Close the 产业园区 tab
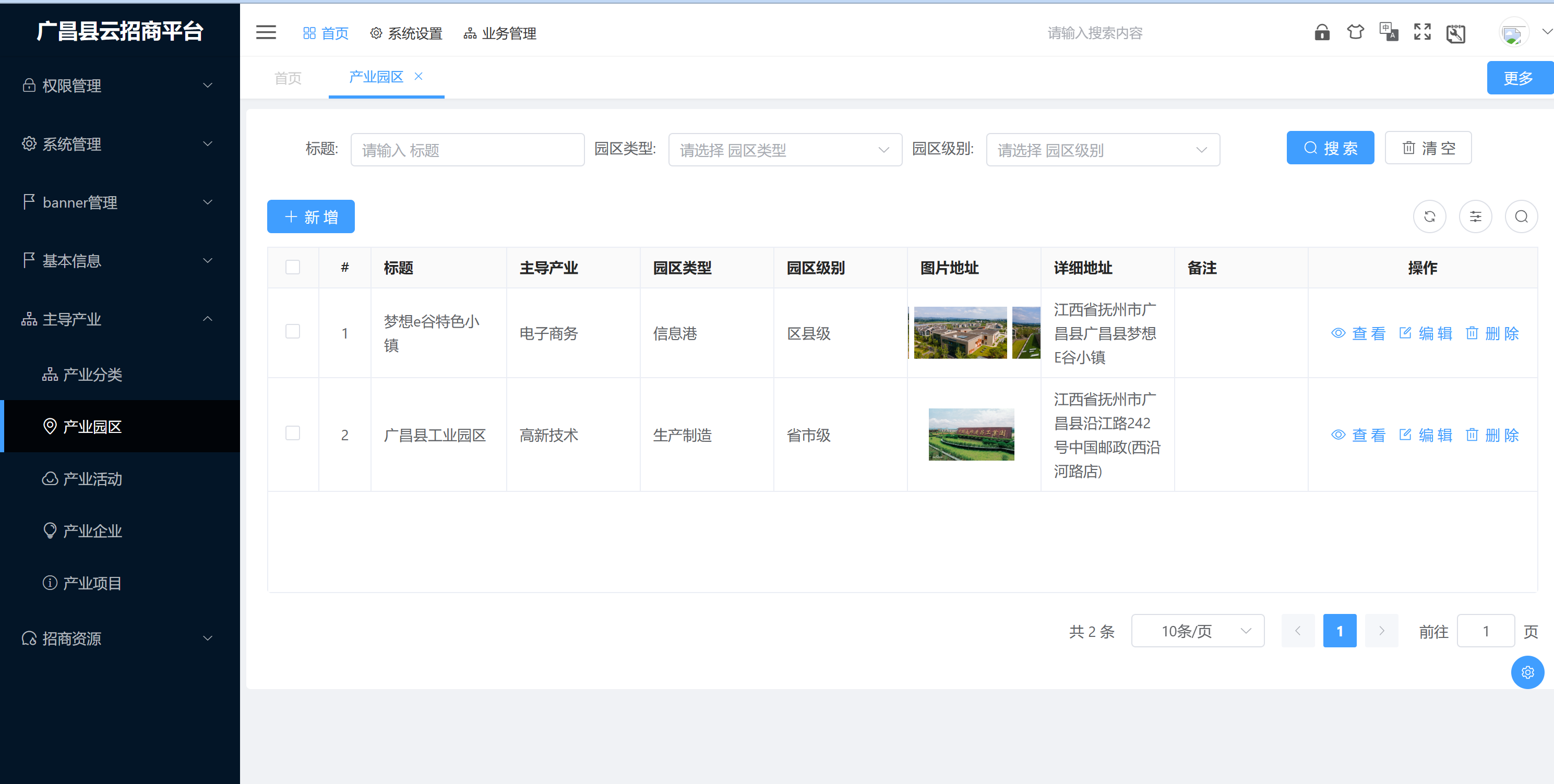This screenshot has width=1554, height=784. 418,76
